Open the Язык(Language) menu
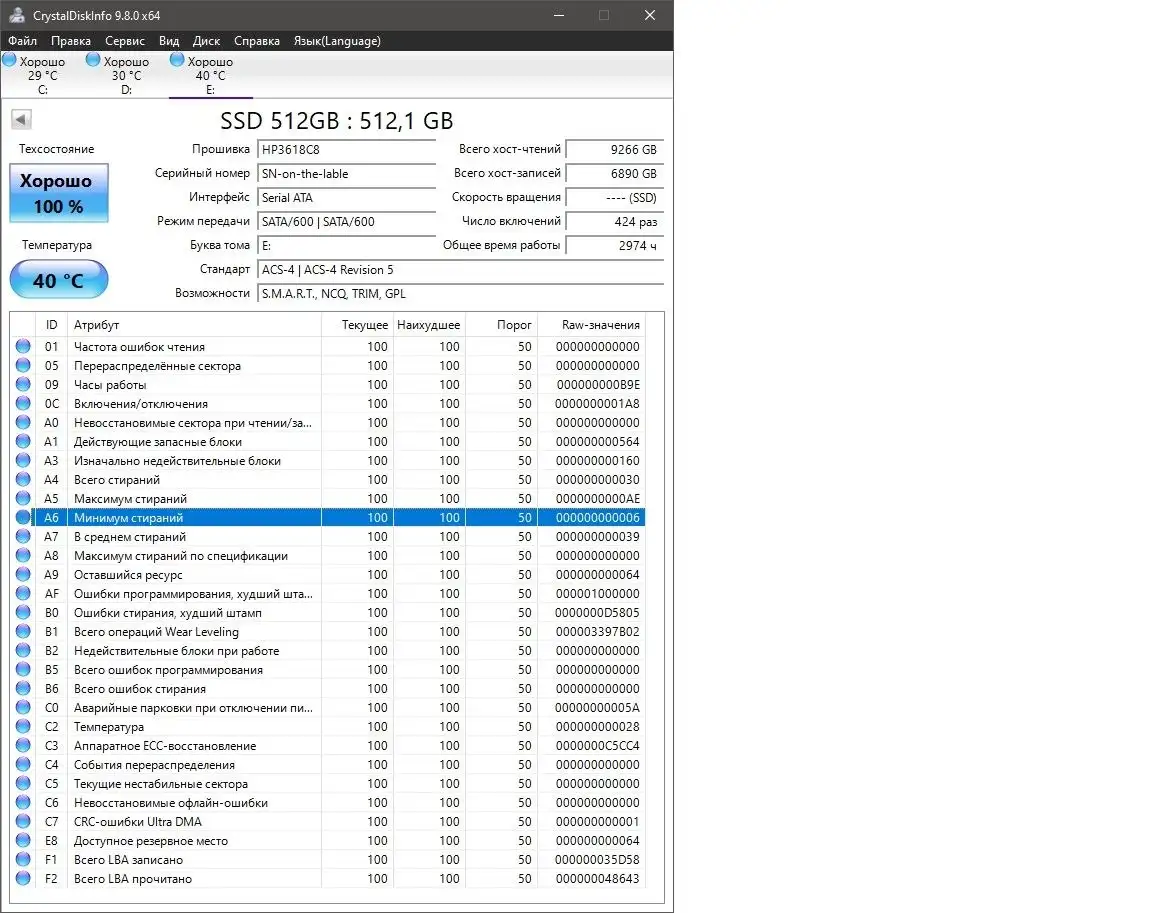This screenshot has width=1152, height=913. tap(337, 41)
